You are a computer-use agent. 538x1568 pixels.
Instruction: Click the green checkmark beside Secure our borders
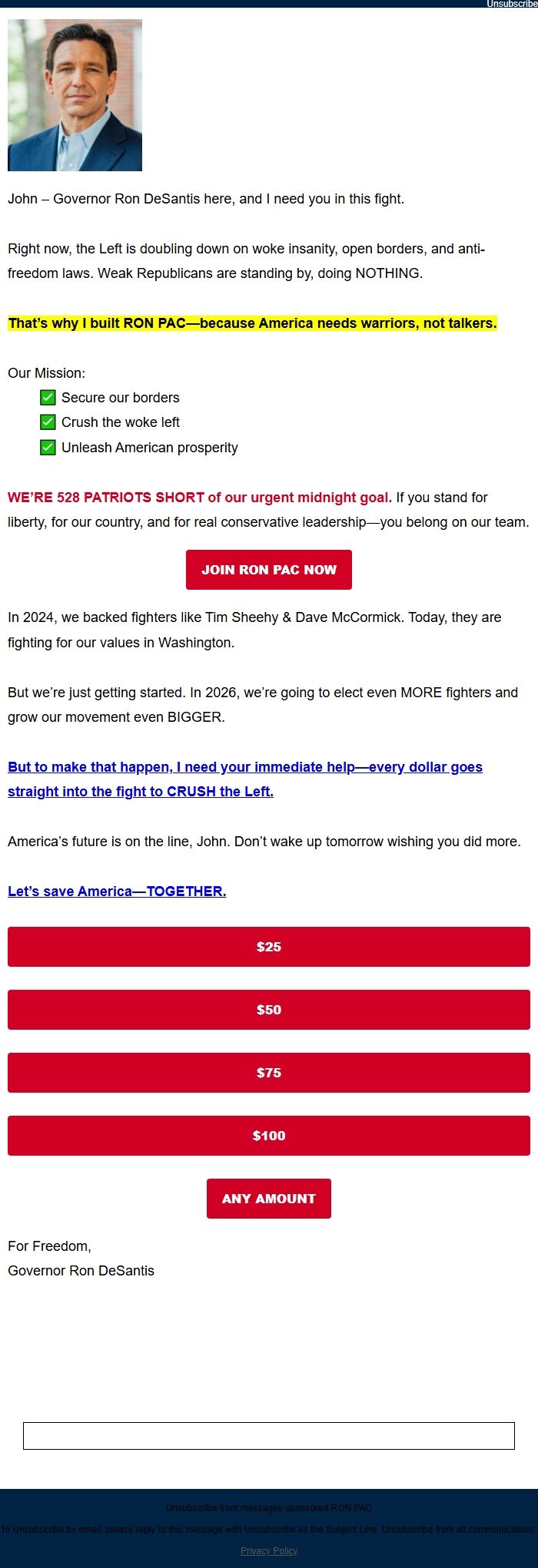pos(48,398)
